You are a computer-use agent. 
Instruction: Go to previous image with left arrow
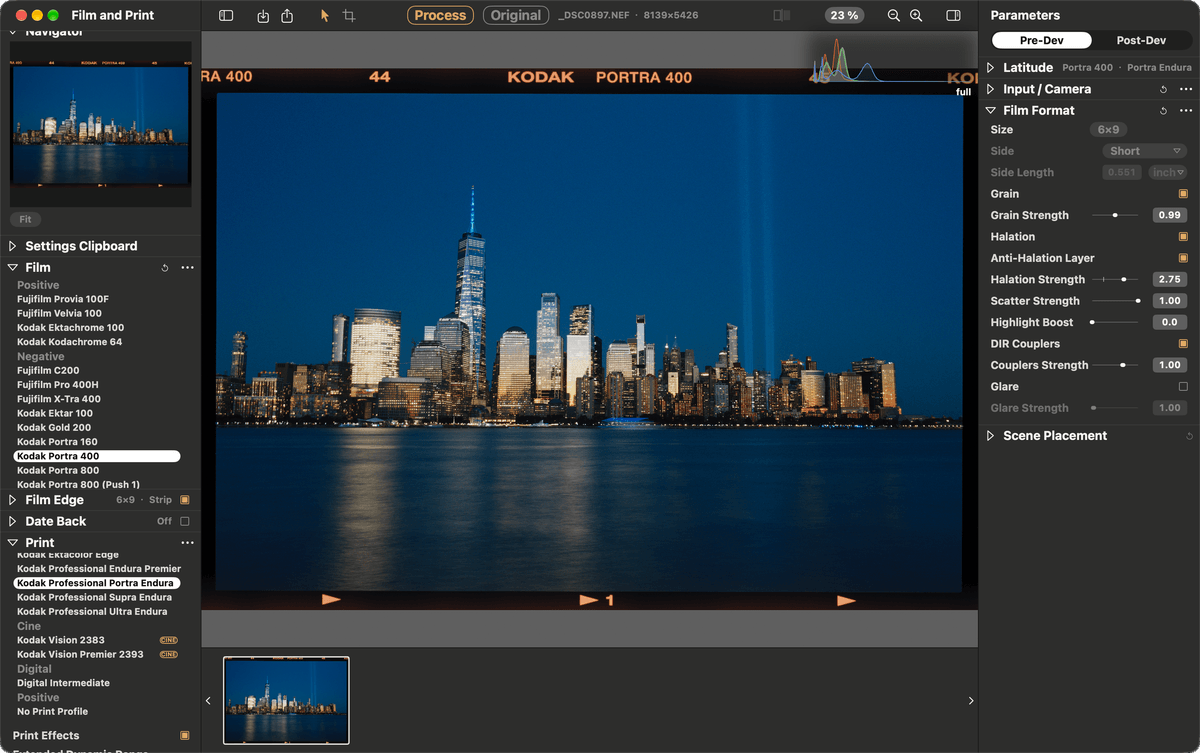[208, 701]
